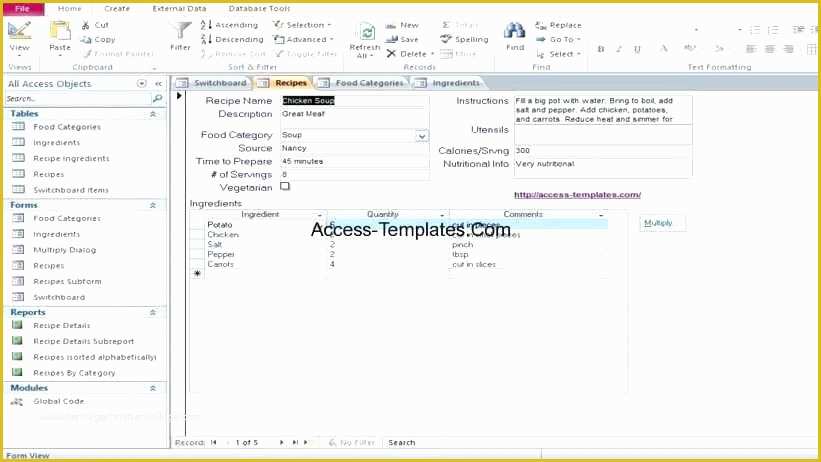Open the Quantity column dropdown arrow
This screenshot has height=462, width=821.
pyautogui.click(x=442, y=215)
